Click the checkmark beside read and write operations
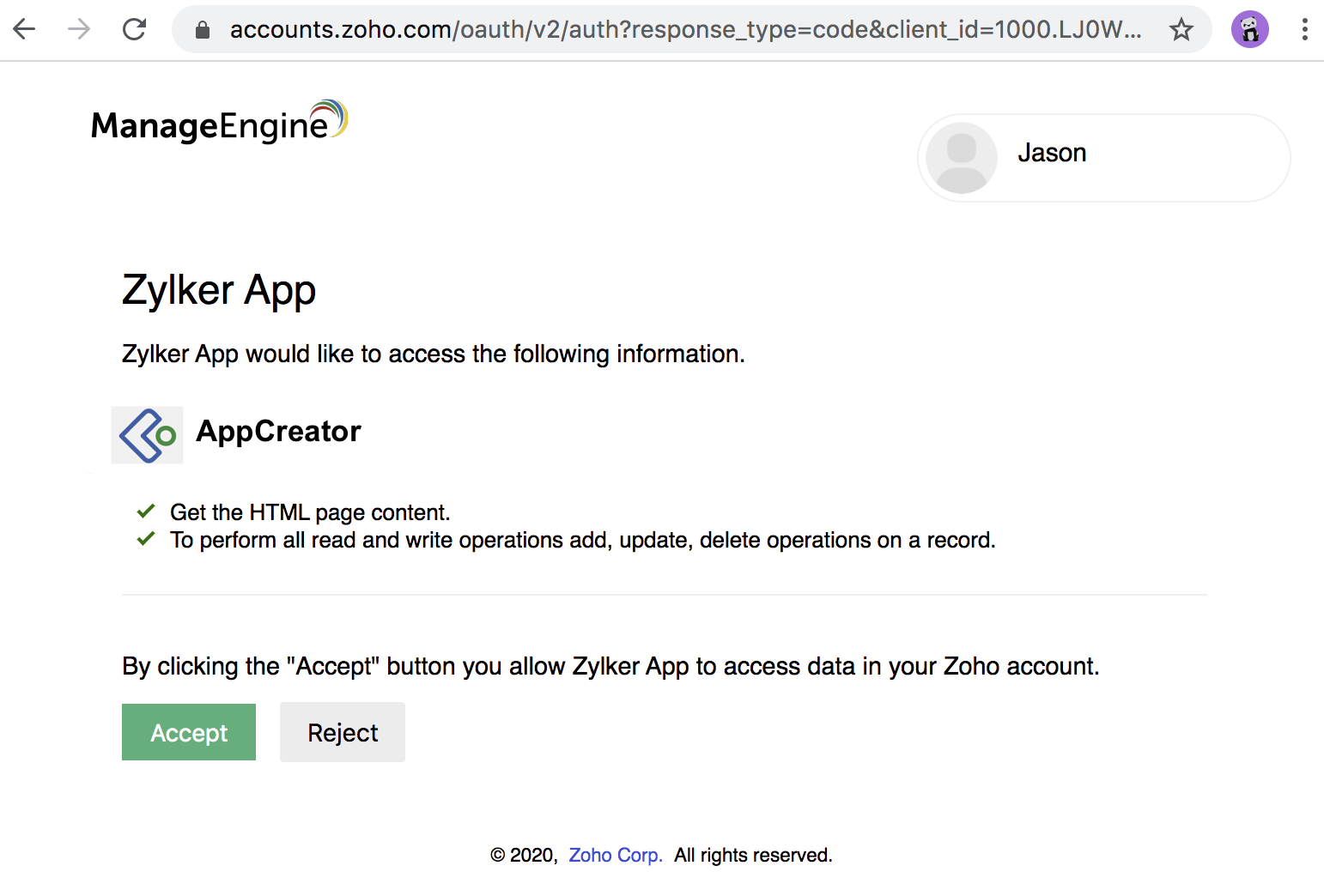Viewport: 1324px width, 896px height. [x=146, y=539]
